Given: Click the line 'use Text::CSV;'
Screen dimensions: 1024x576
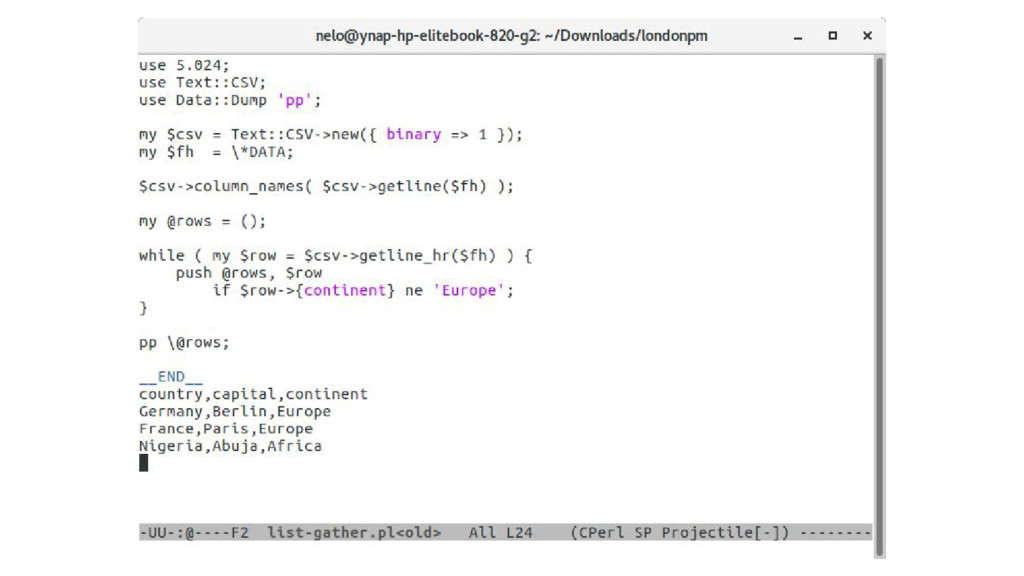Looking at the screenshot, I should [202, 83].
